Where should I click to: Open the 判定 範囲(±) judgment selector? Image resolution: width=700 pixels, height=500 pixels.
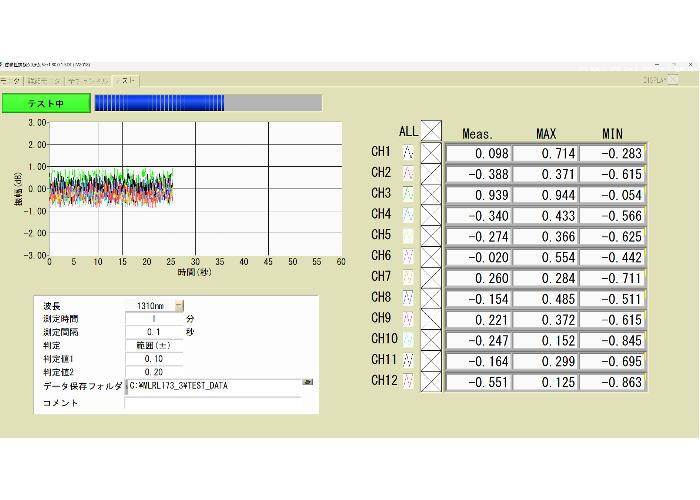(x=154, y=344)
